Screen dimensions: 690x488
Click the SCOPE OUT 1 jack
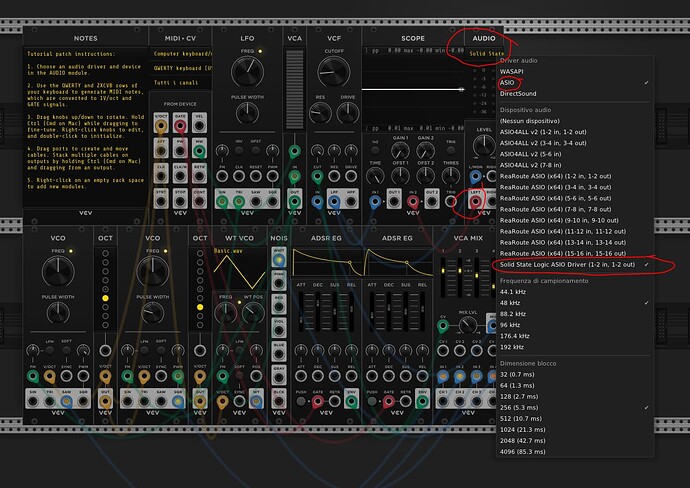tap(394, 202)
